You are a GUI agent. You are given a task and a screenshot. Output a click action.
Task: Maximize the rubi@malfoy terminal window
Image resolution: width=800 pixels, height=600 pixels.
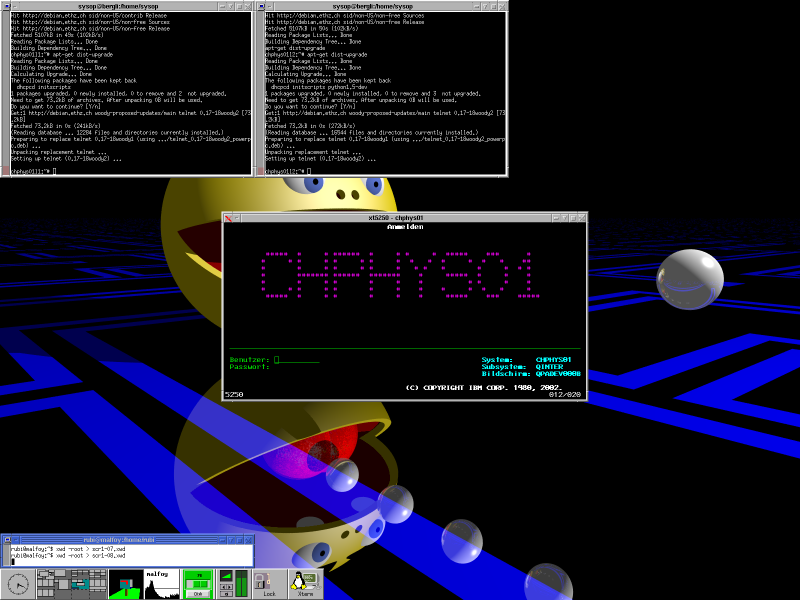pyautogui.click(x=240, y=540)
